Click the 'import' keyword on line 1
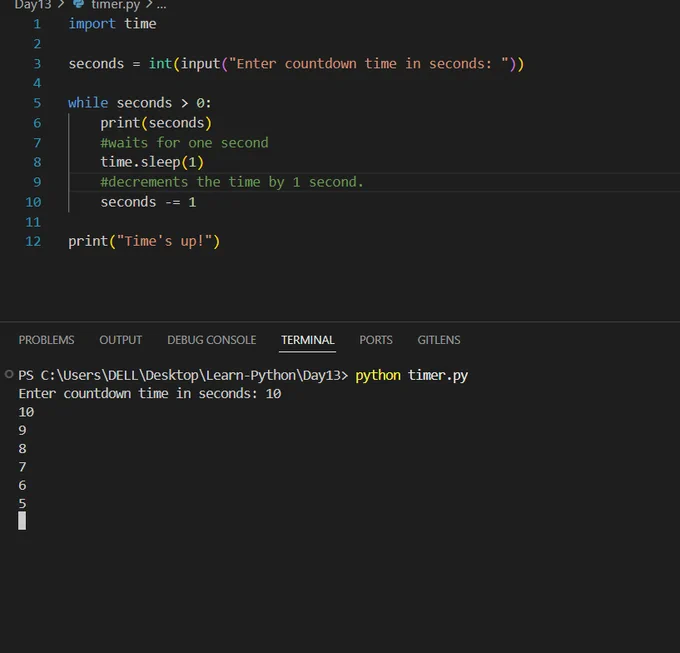 pos(92,24)
